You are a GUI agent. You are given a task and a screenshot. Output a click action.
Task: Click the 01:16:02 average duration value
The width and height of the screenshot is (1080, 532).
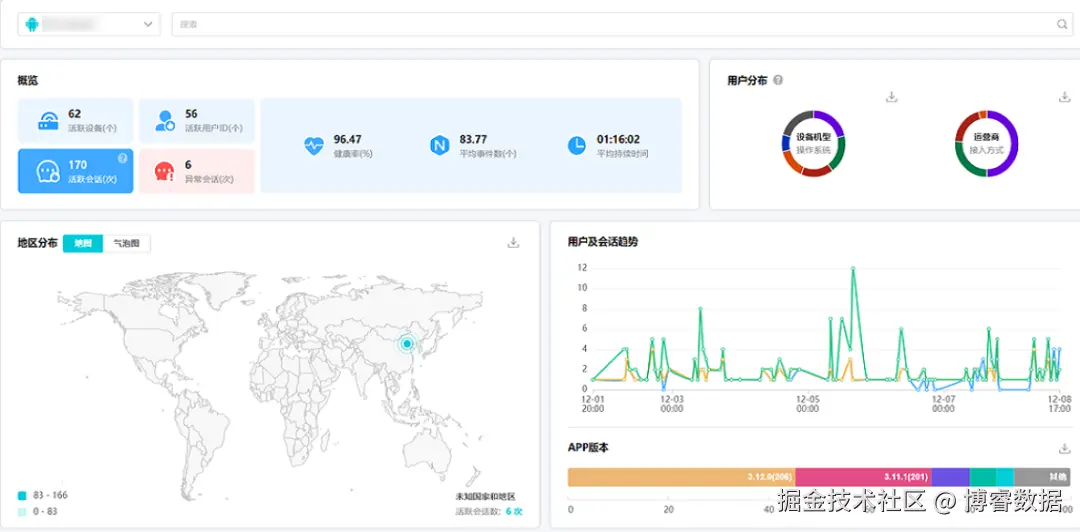pos(618,139)
